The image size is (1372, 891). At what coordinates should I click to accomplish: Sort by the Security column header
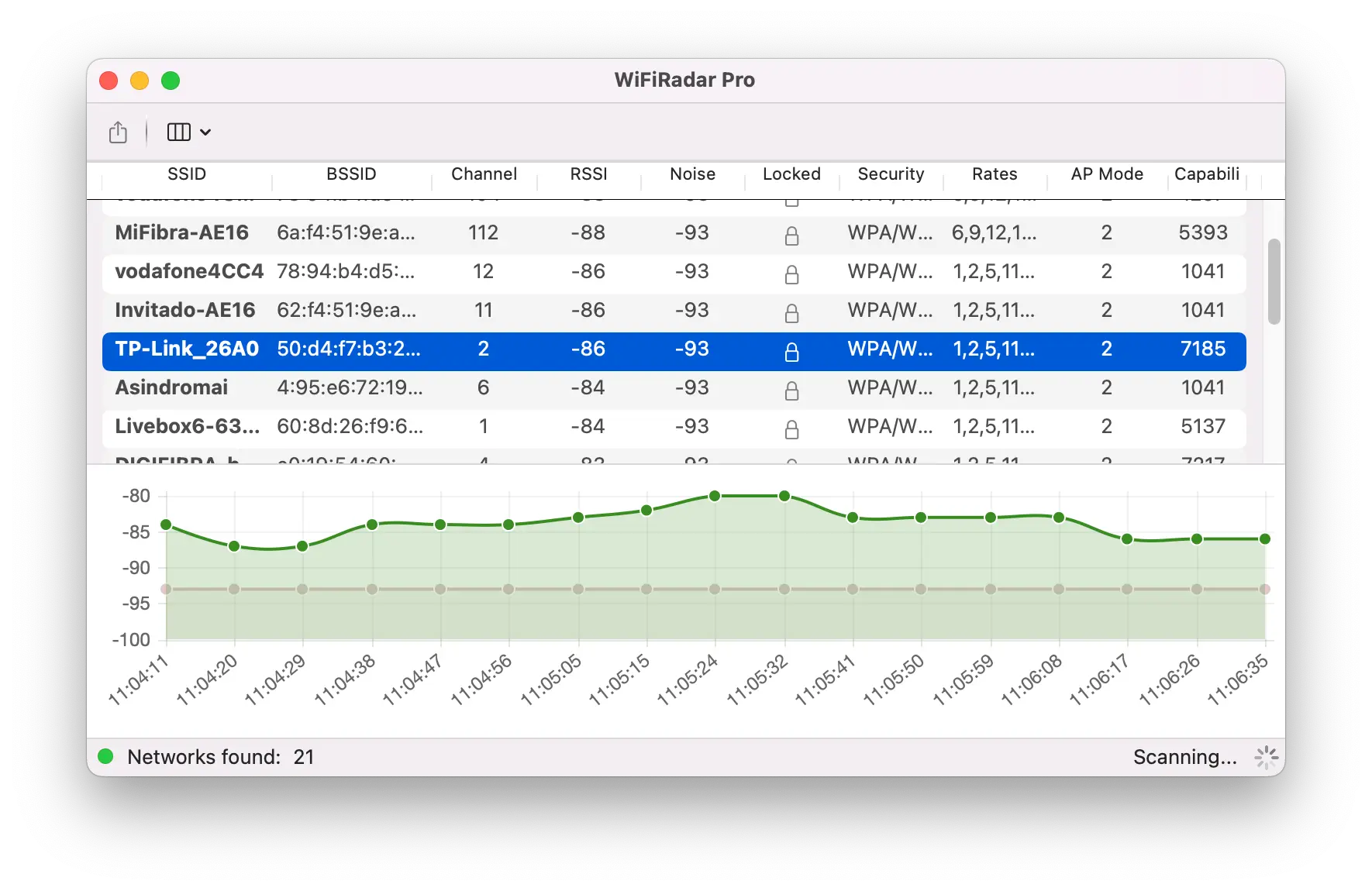tap(891, 174)
